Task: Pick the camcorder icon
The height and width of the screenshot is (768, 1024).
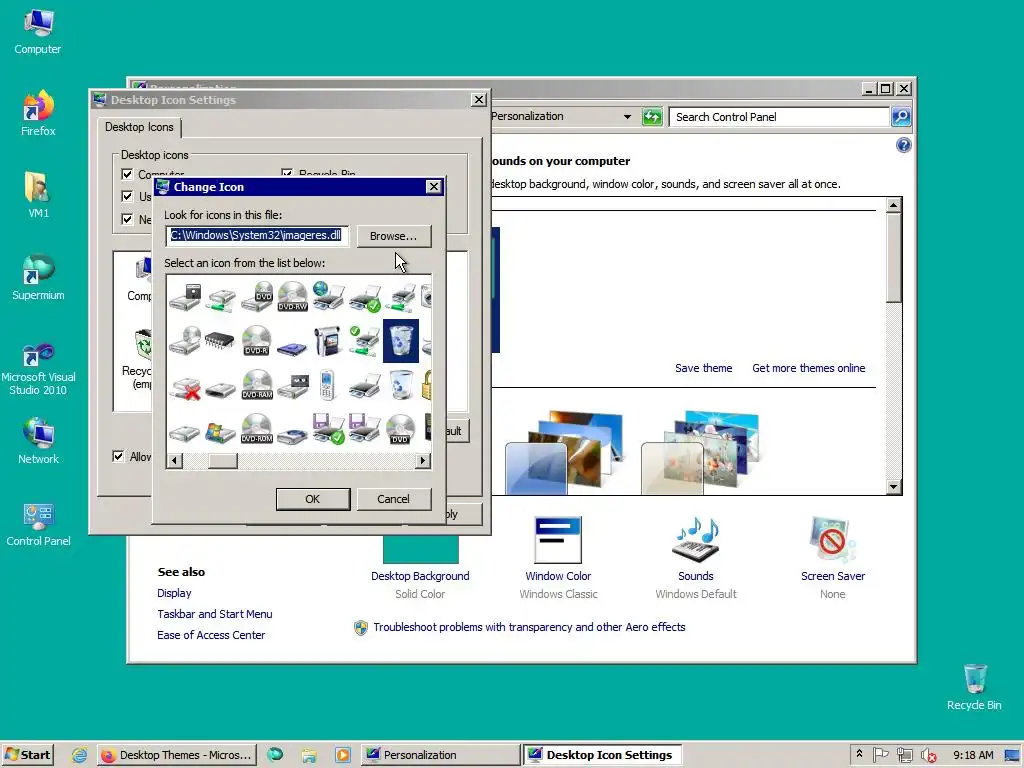Action: [x=327, y=340]
